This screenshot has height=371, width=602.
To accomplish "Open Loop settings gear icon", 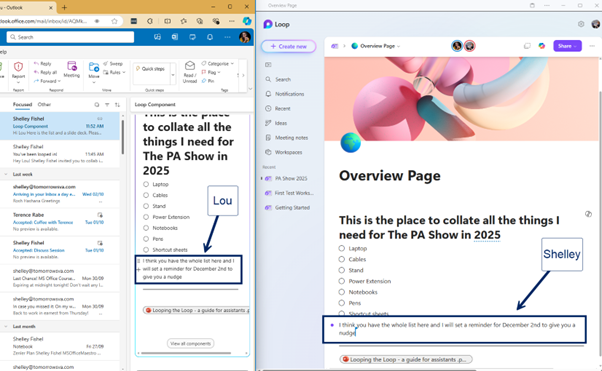I will click(581, 24).
